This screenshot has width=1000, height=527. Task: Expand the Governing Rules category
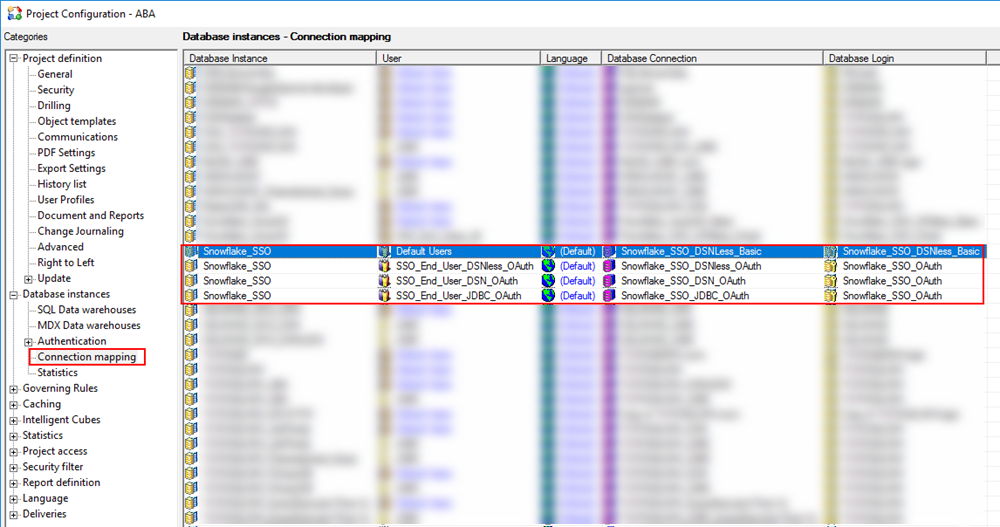[x=14, y=389]
